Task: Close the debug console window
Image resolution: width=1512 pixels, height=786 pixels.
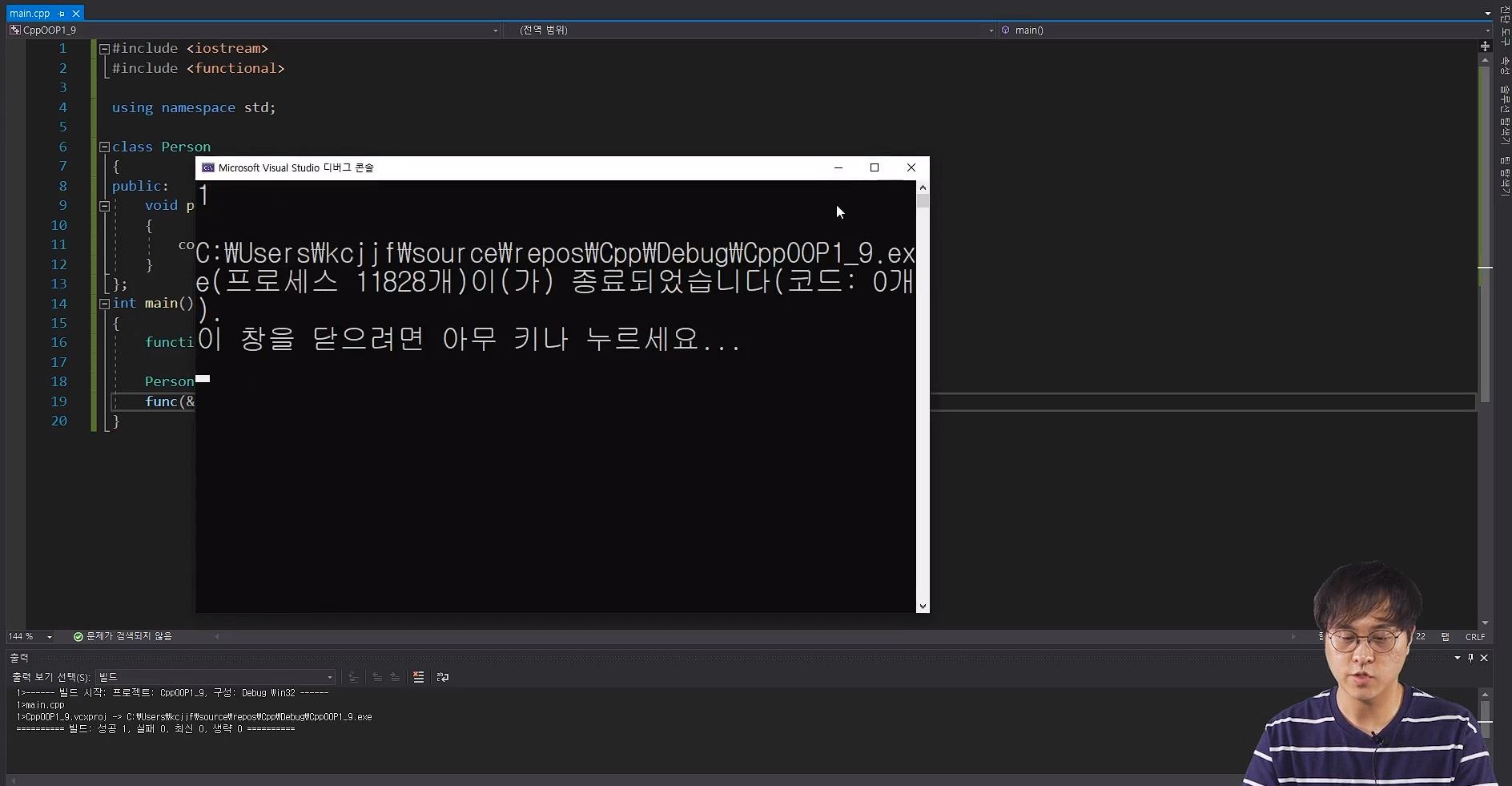Action: click(x=911, y=168)
